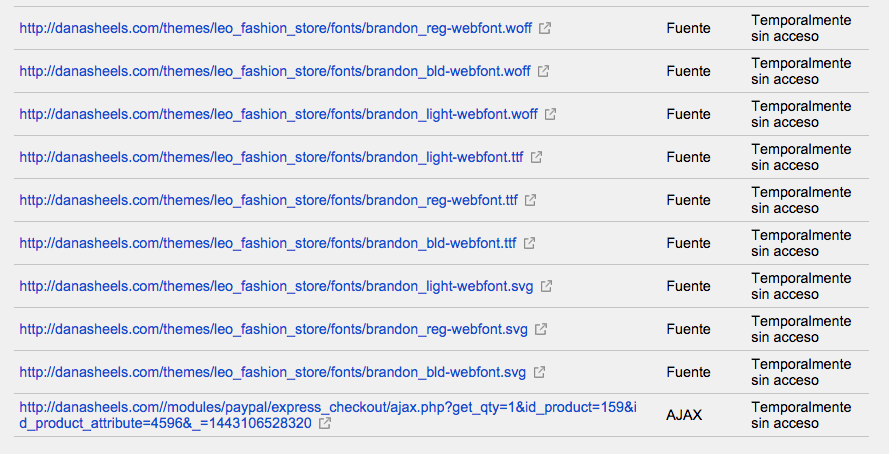This screenshot has width=889, height=454.
Task: Open external icon for brandon_reg-webfont.ttf
Action: click(530, 200)
